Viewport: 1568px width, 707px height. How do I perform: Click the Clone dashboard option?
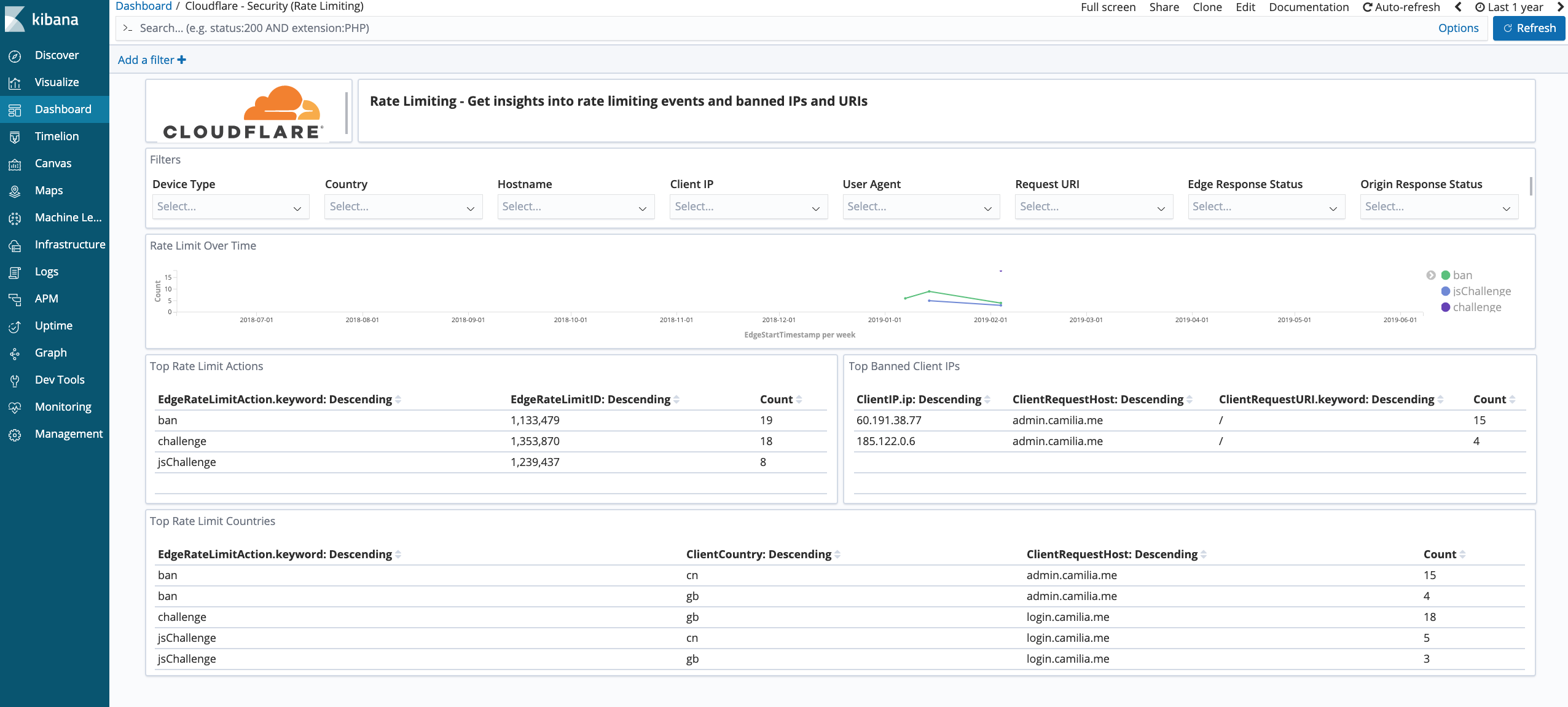pyautogui.click(x=1205, y=7)
